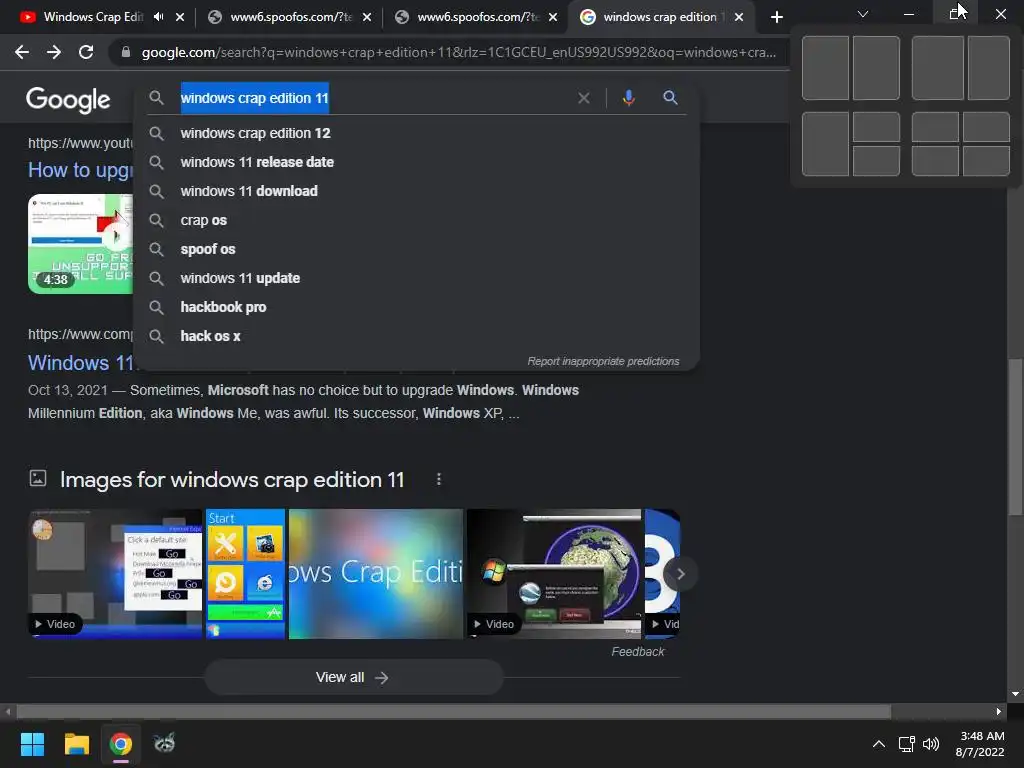Choose suggestion windows 11 update
1024x768 pixels.
416,278
